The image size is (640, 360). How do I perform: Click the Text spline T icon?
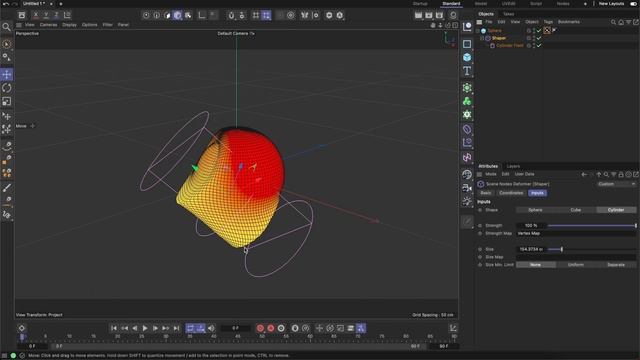click(x=467, y=71)
